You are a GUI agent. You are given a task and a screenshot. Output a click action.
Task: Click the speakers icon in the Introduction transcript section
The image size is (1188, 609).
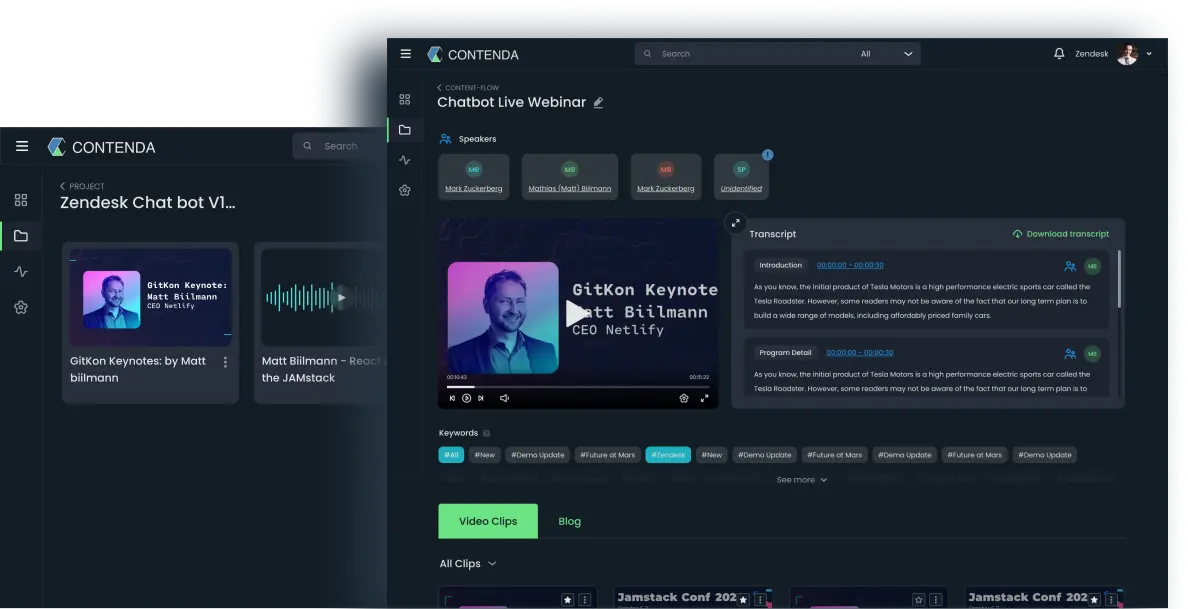click(x=1070, y=266)
